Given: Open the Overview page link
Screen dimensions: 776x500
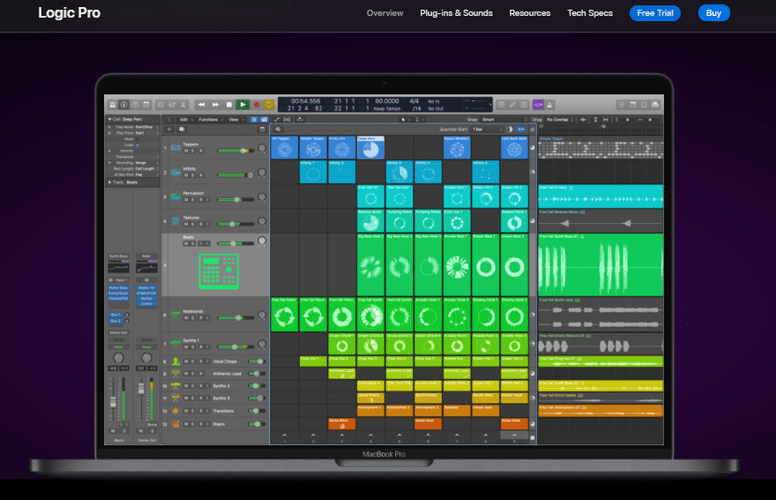Looking at the screenshot, I should point(385,13).
